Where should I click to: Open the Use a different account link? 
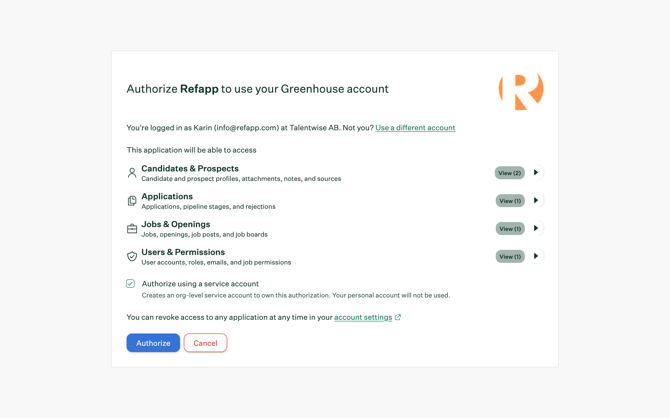[415, 128]
